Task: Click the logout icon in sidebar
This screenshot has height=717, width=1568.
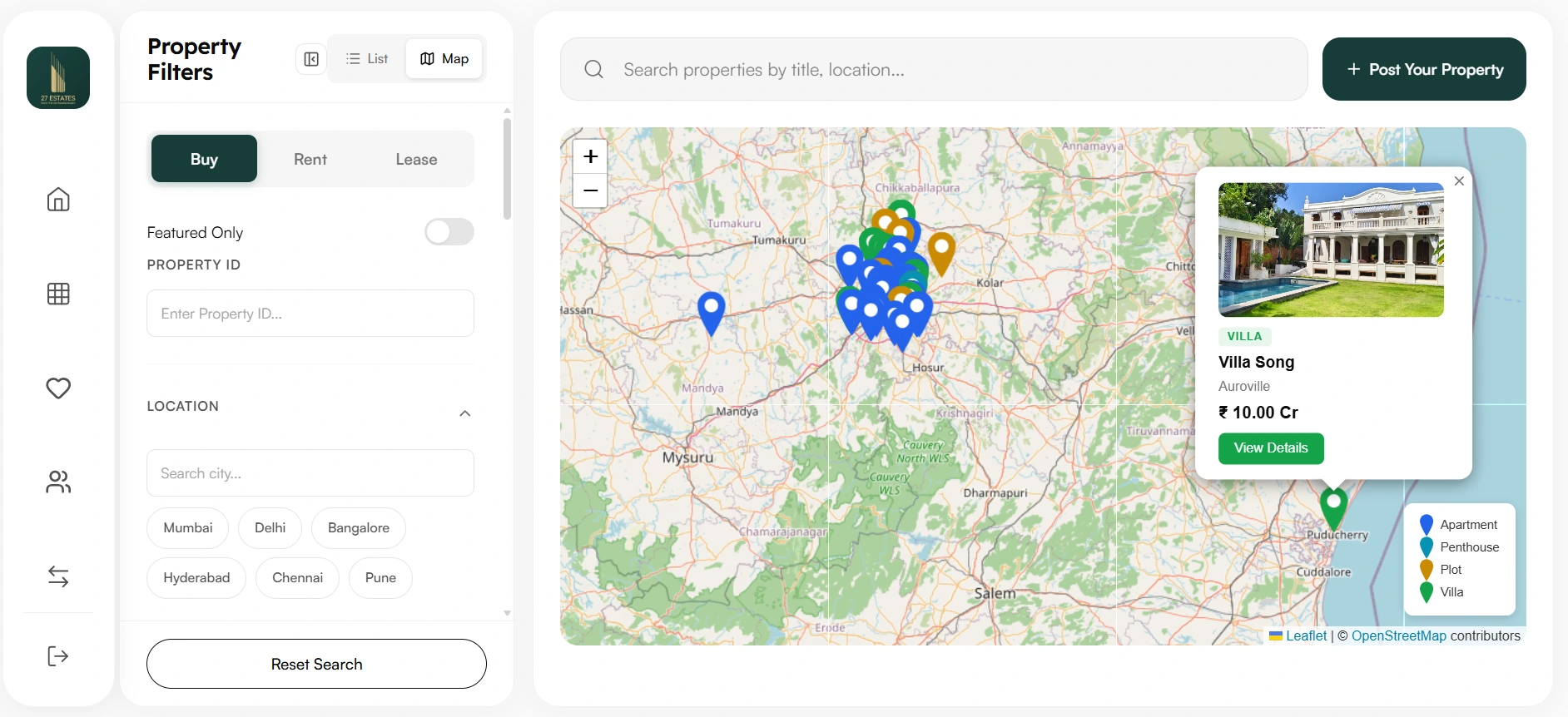Action: pyautogui.click(x=58, y=656)
